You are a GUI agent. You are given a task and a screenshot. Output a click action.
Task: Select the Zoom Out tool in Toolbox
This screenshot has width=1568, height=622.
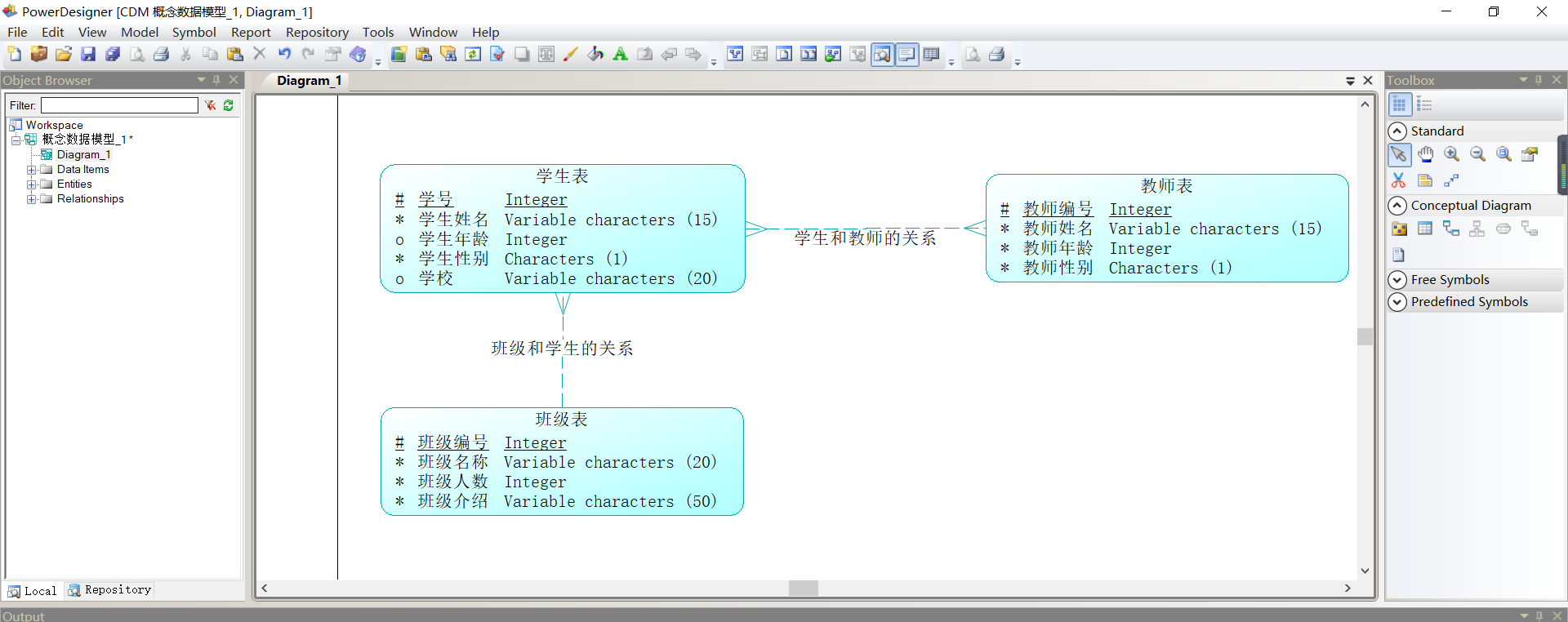[x=1477, y=154]
